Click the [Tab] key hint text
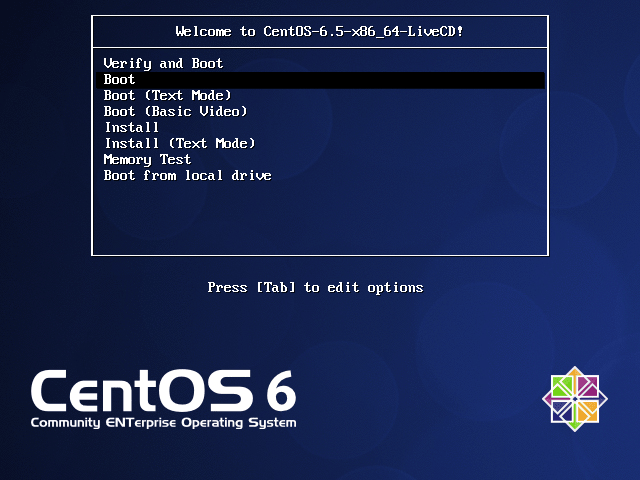This screenshot has width=640, height=480. tap(277, 287)
